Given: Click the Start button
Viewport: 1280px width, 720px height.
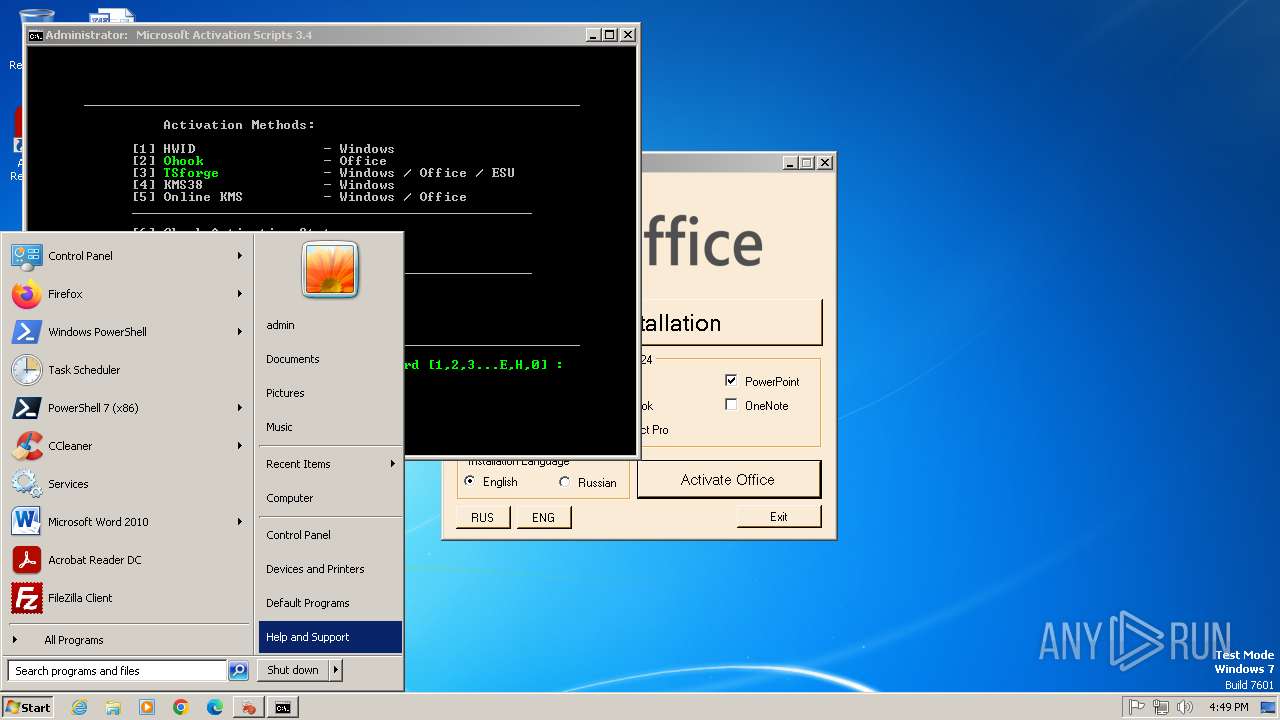Looking at the screenshot, I should click(28, 707).
